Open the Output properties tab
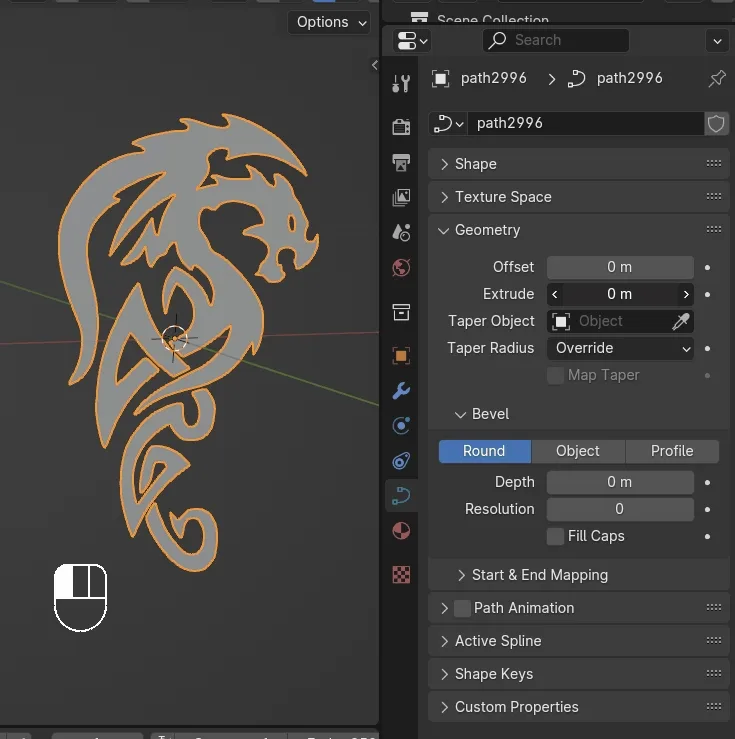The image size is (735, 739). coord(401,163)
